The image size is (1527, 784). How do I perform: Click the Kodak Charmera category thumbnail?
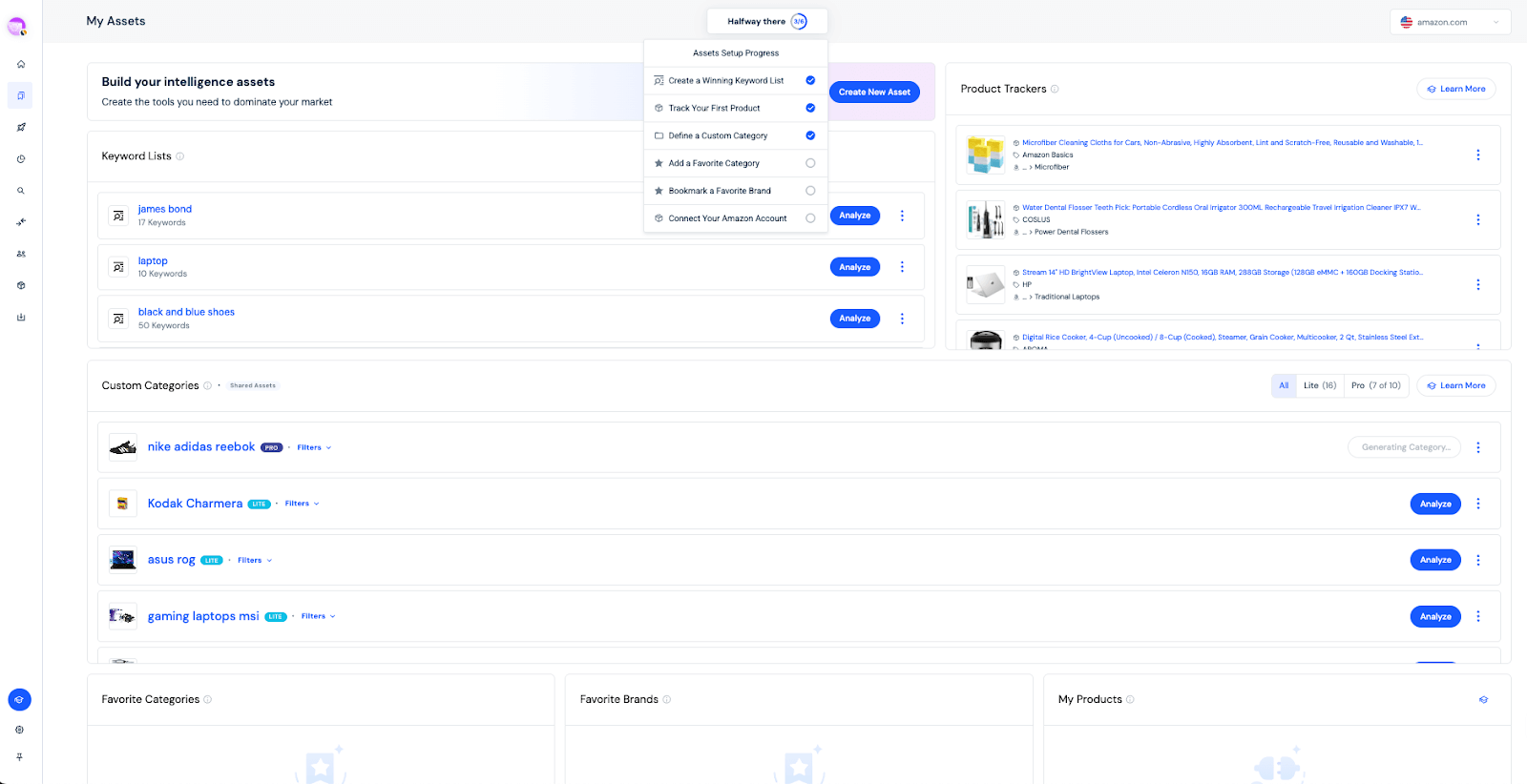(x=122, y=504)
